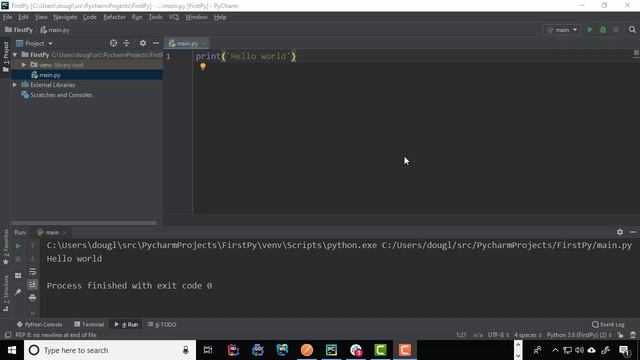
Task: Print the Run console output
Action: tap(33, 298)
